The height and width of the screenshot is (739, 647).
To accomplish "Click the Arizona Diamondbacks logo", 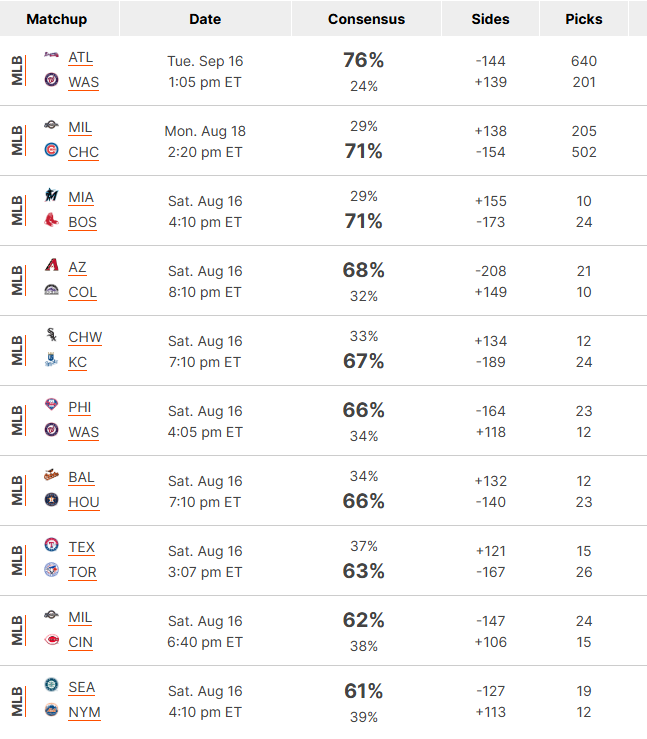I will pos(51,265).
